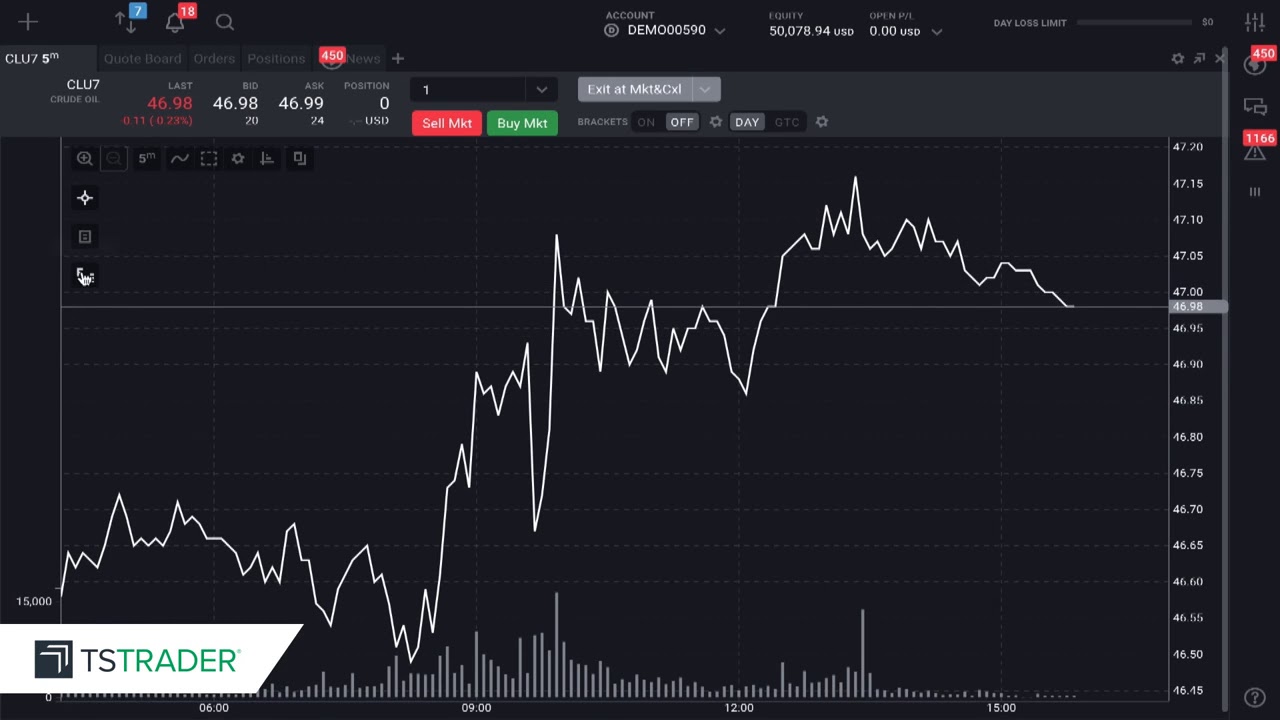Viewport: 1280px width, 720px height.
Task: Click the overlapping squares icon in chart toolbar
Action: [299, 158]
